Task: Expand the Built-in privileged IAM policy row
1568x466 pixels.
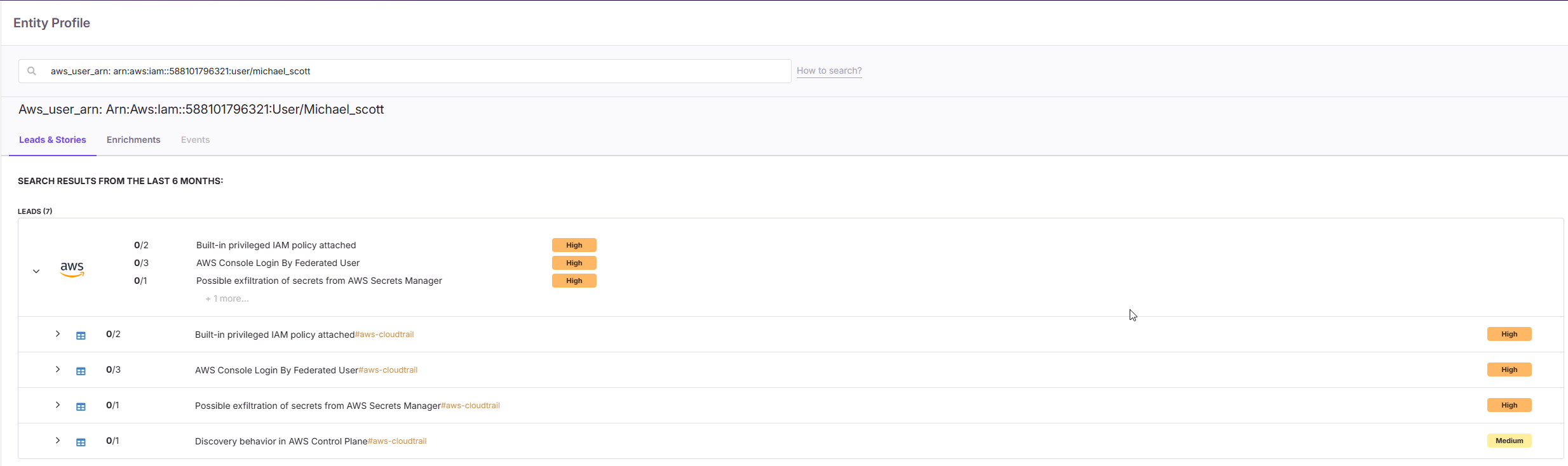Action: click(58, 334)
